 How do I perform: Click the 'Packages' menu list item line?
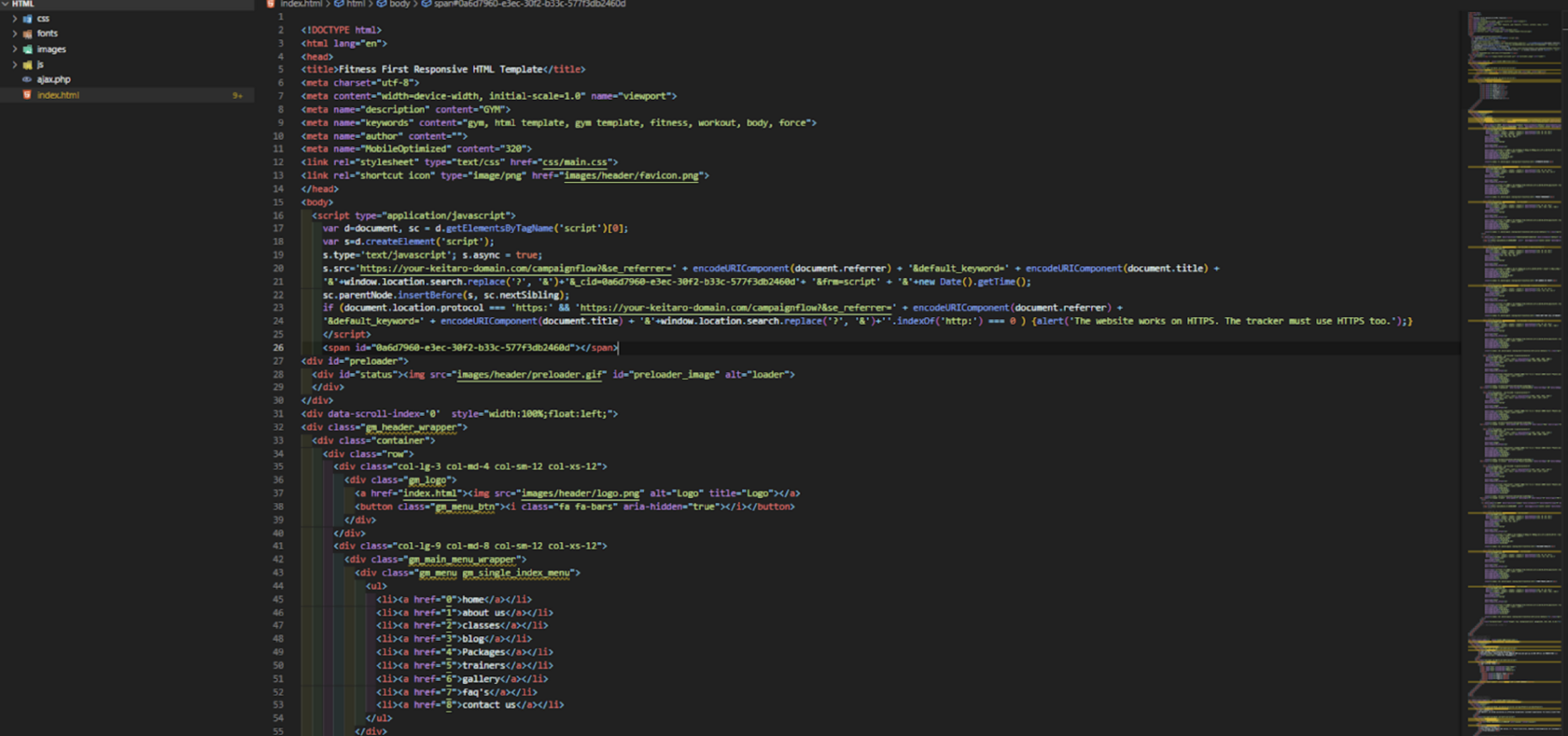(465, 653)
